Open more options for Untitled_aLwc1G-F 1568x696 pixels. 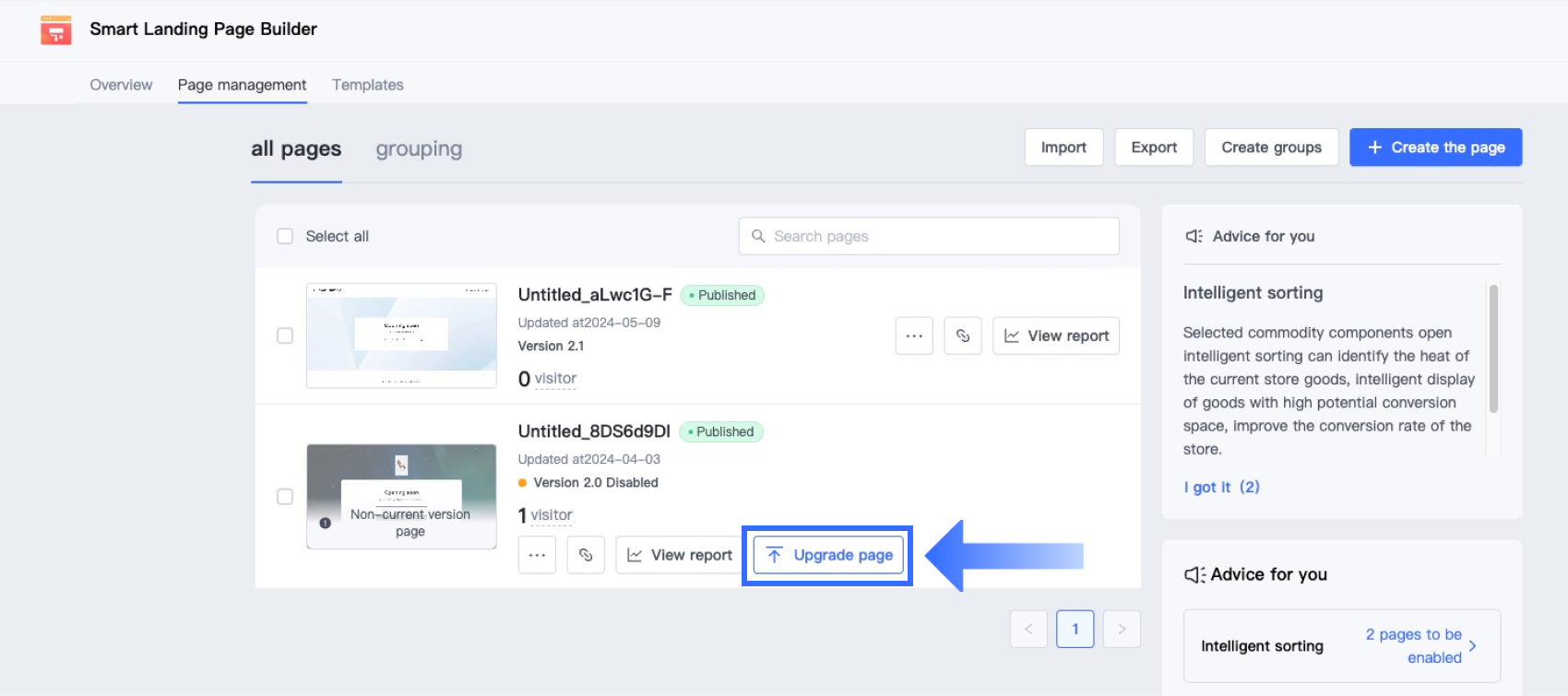coord(914,336)
